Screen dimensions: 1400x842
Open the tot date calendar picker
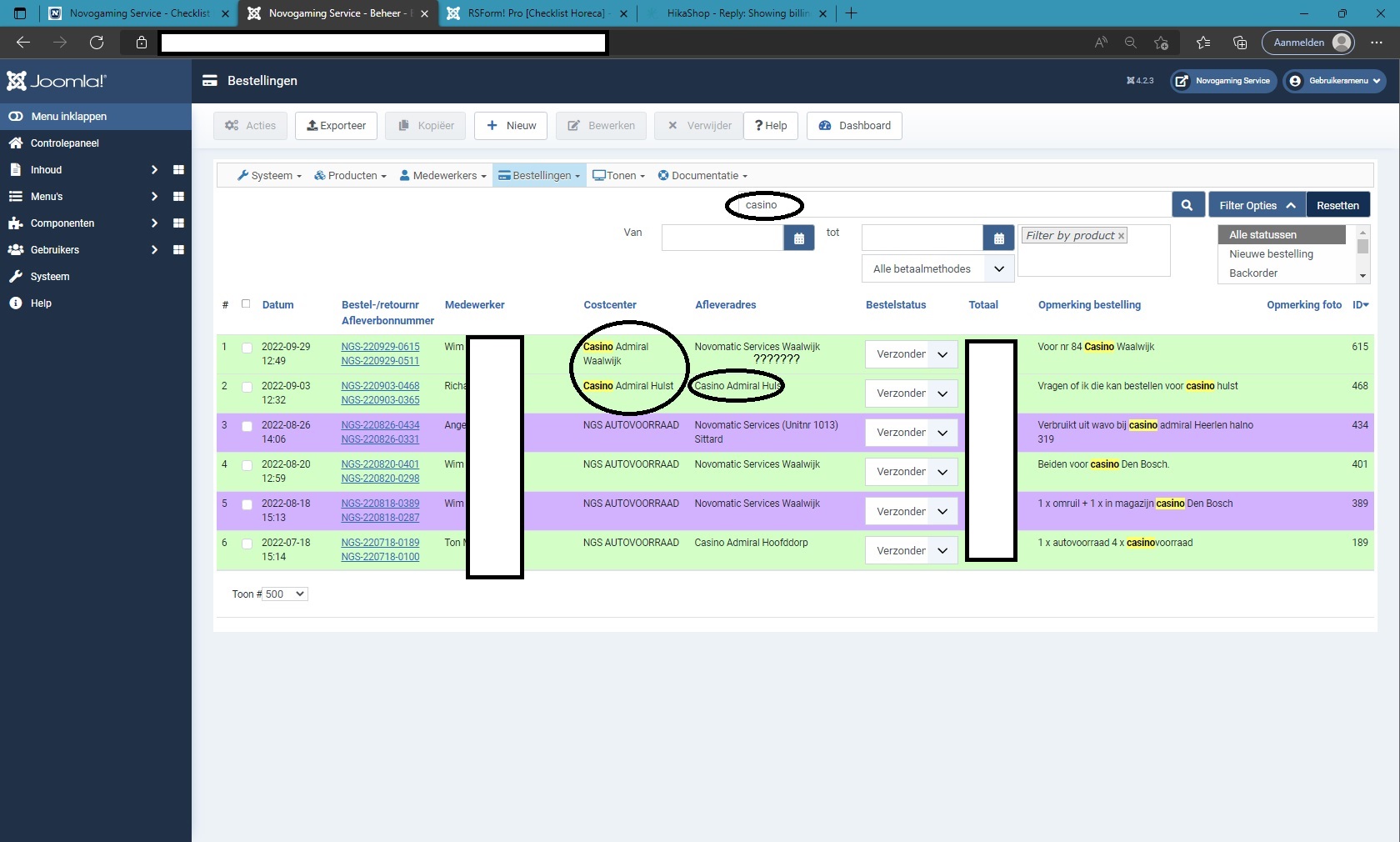998,238
